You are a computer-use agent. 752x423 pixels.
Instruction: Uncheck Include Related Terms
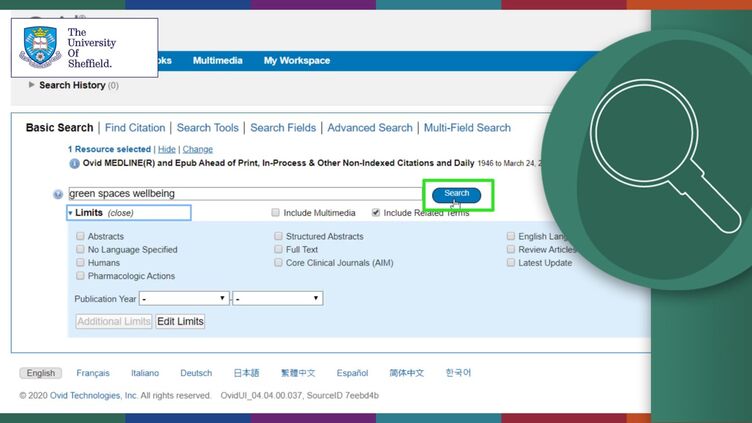[376, 212]
